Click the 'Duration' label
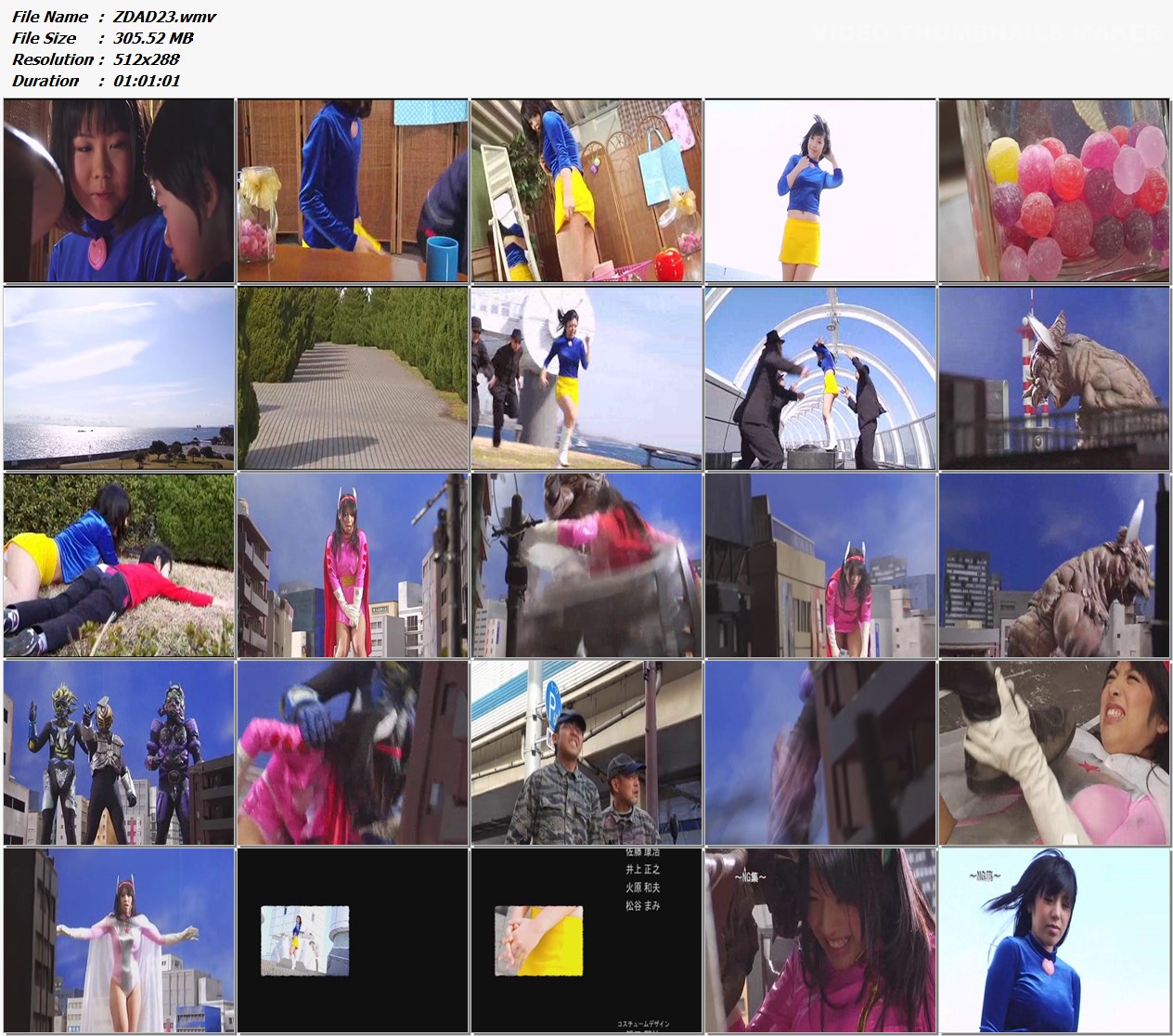Screen dimensions: 1173x1036 click(45, 81)
